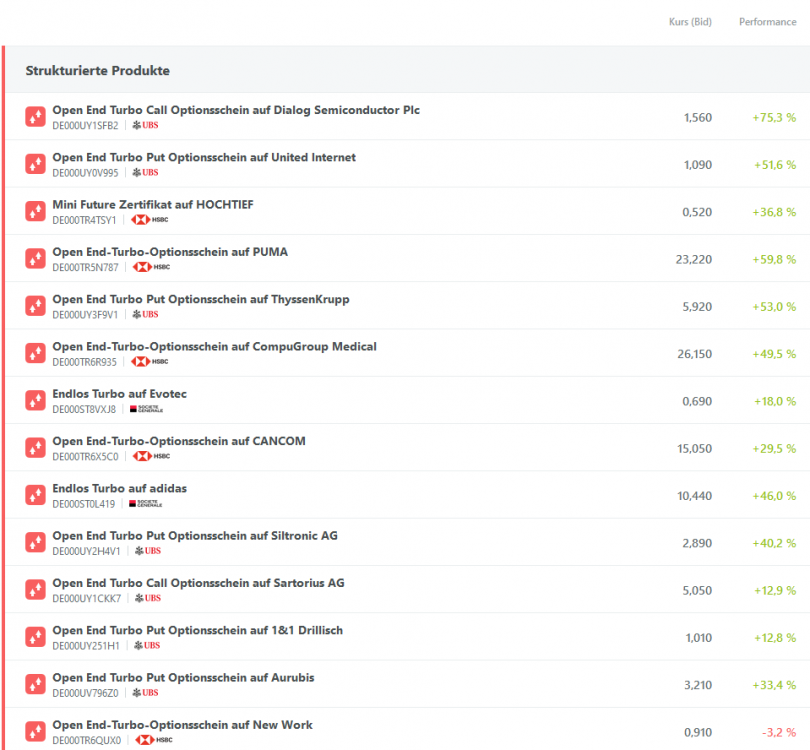Open Open End-Turbo-Optionsschein auf New Work
Image resolution: width=810 pixels, height=750 pixels.
182,725
